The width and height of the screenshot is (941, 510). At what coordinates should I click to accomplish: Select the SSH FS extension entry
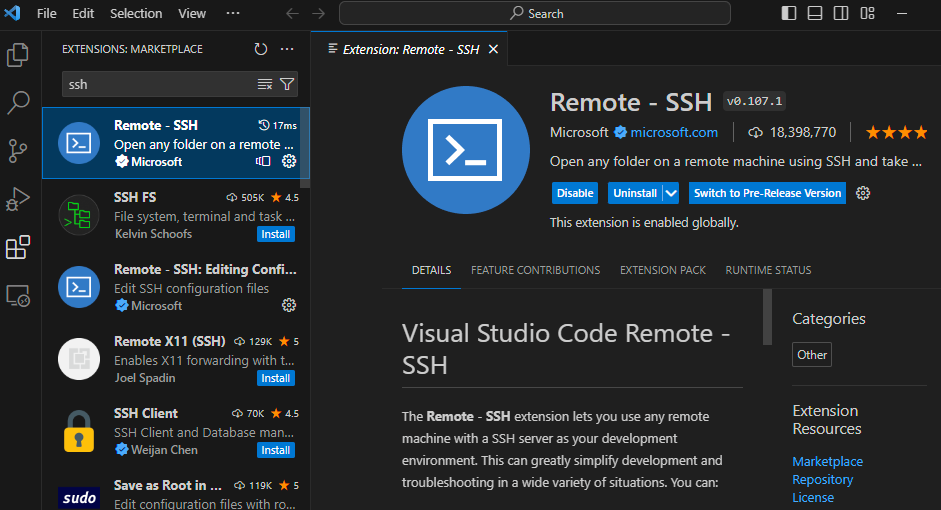coord(176,215)
